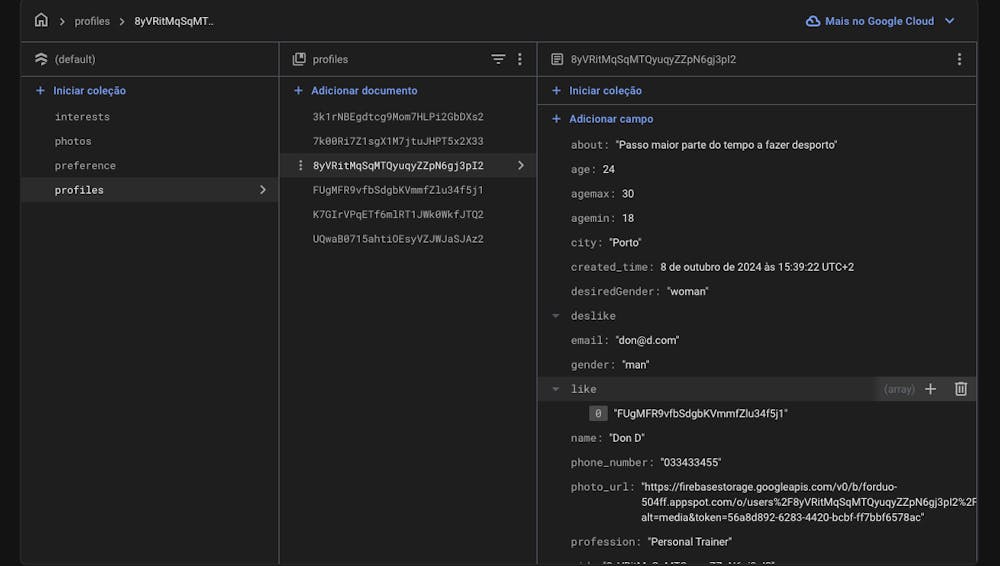This screenshot has height=566, width=1000.
Task: Click Adicionar documento button
Action: [x=364, y=90]
